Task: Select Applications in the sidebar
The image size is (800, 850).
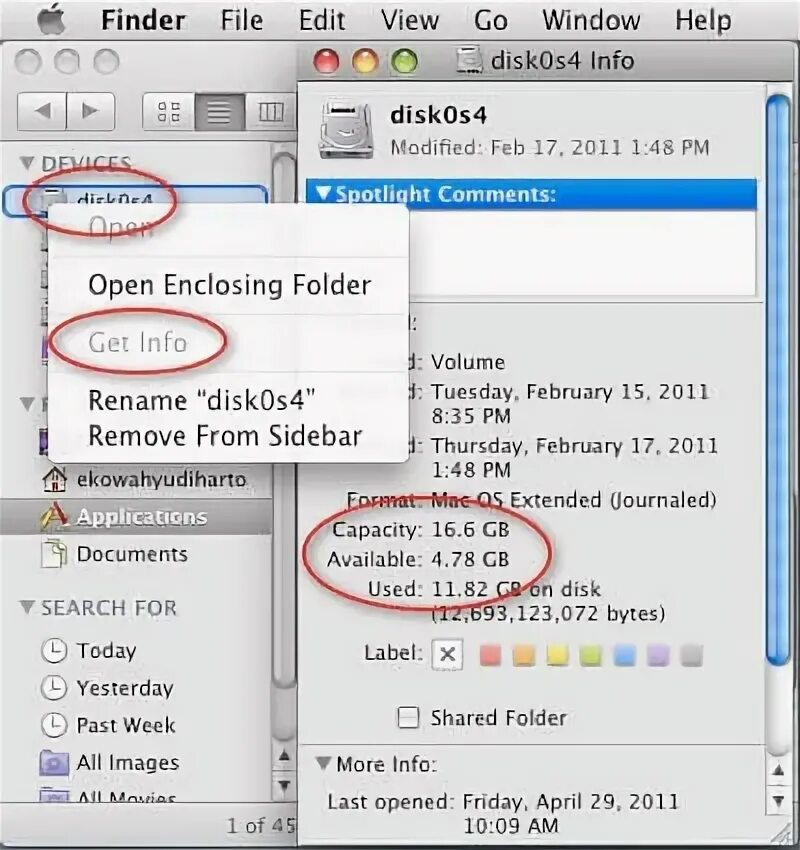Action: pos(136,517)
